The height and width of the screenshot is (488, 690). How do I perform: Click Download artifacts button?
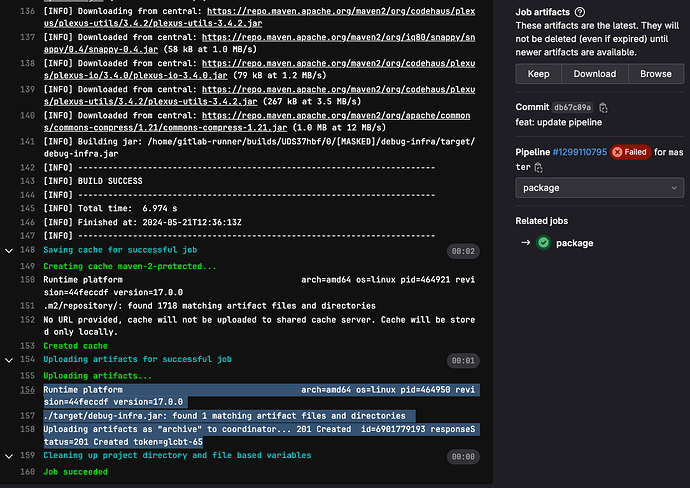595,74
